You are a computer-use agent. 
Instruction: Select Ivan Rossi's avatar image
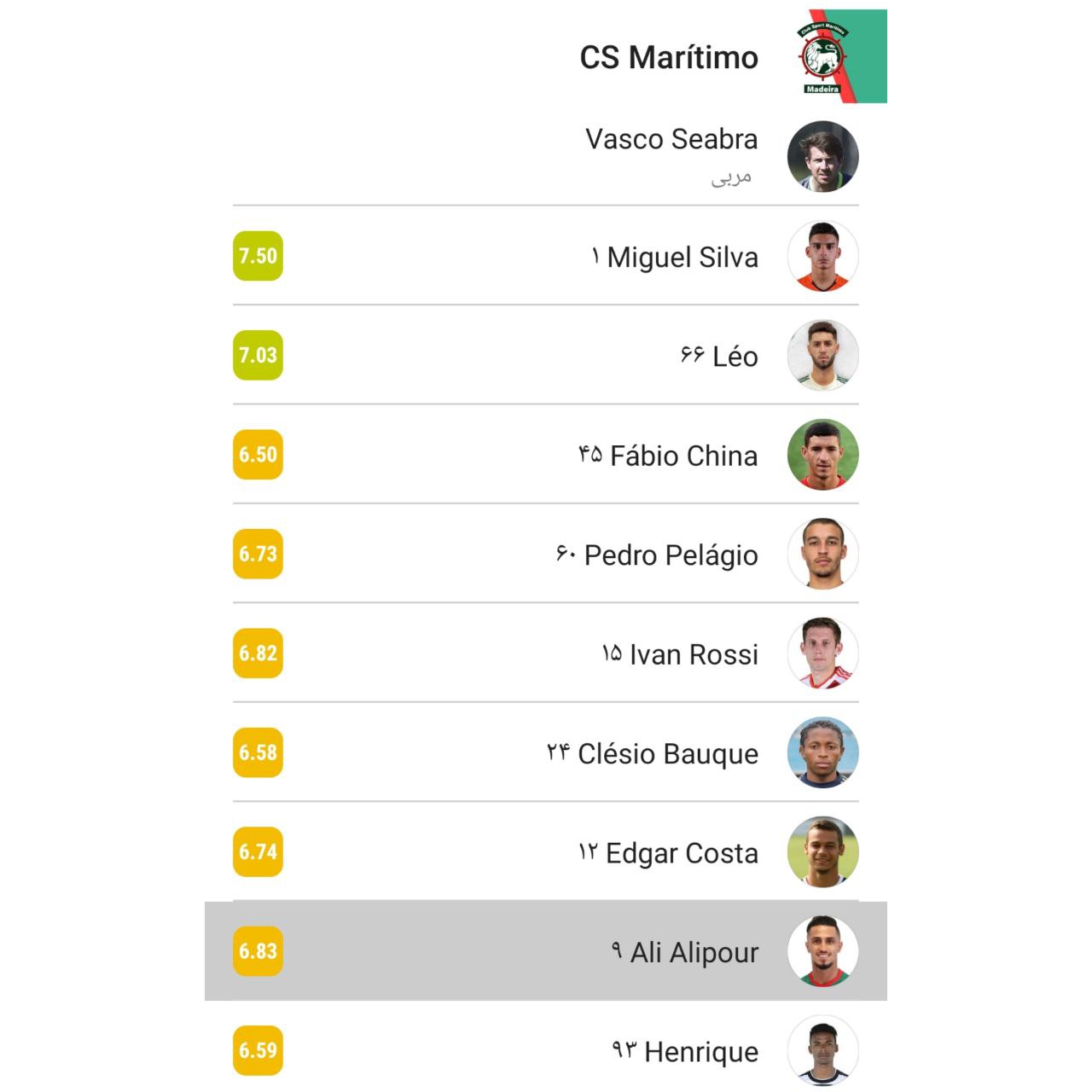pos(822,653)
